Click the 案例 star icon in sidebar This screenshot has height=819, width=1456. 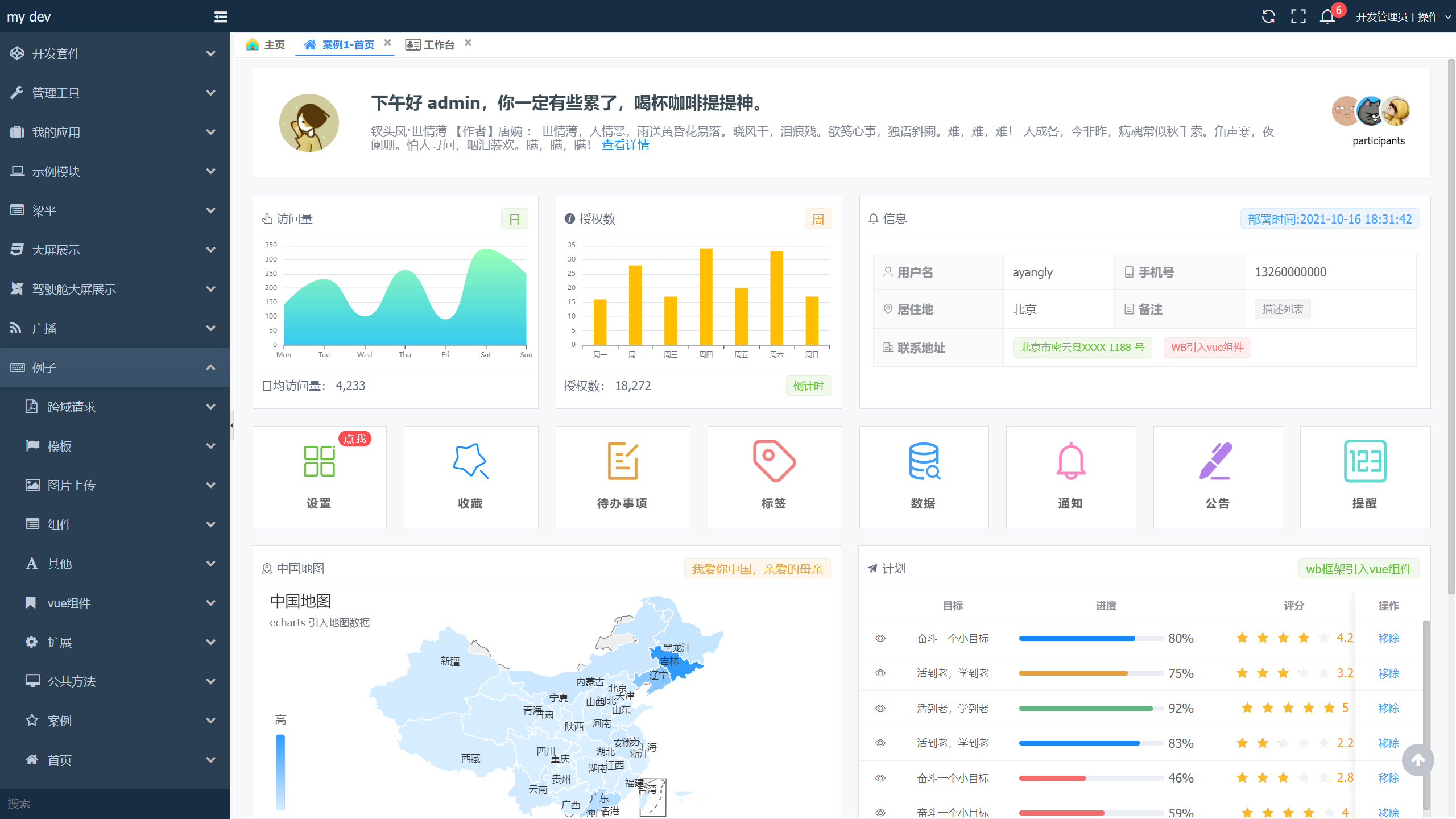32,720
